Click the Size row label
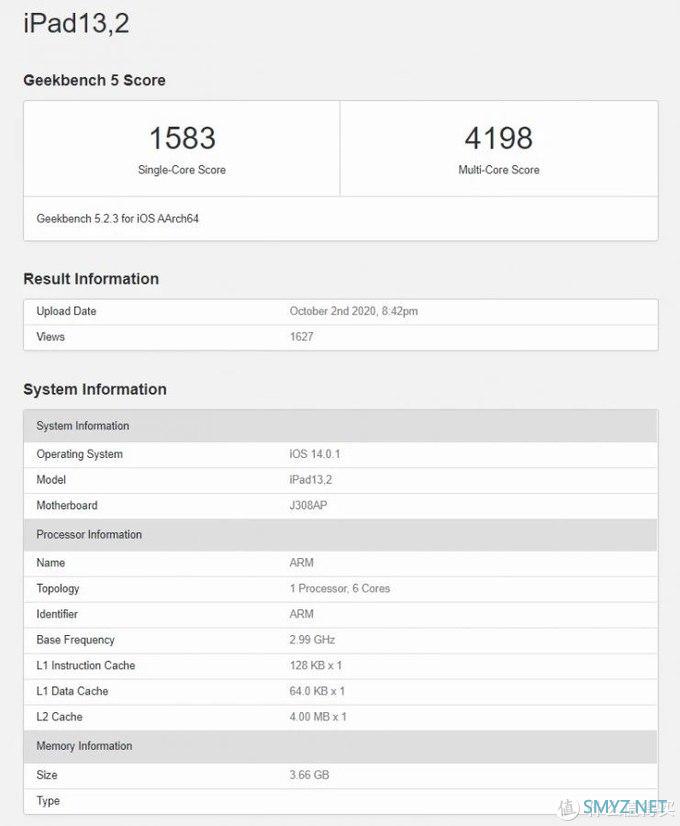The image size is (680, 826). (x=47, y=775)
